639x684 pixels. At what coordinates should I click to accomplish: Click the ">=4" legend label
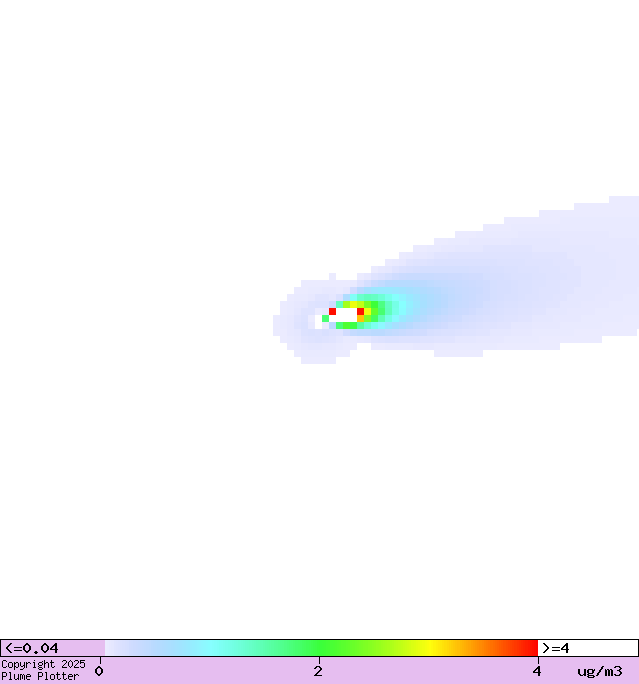pos(555,648)
